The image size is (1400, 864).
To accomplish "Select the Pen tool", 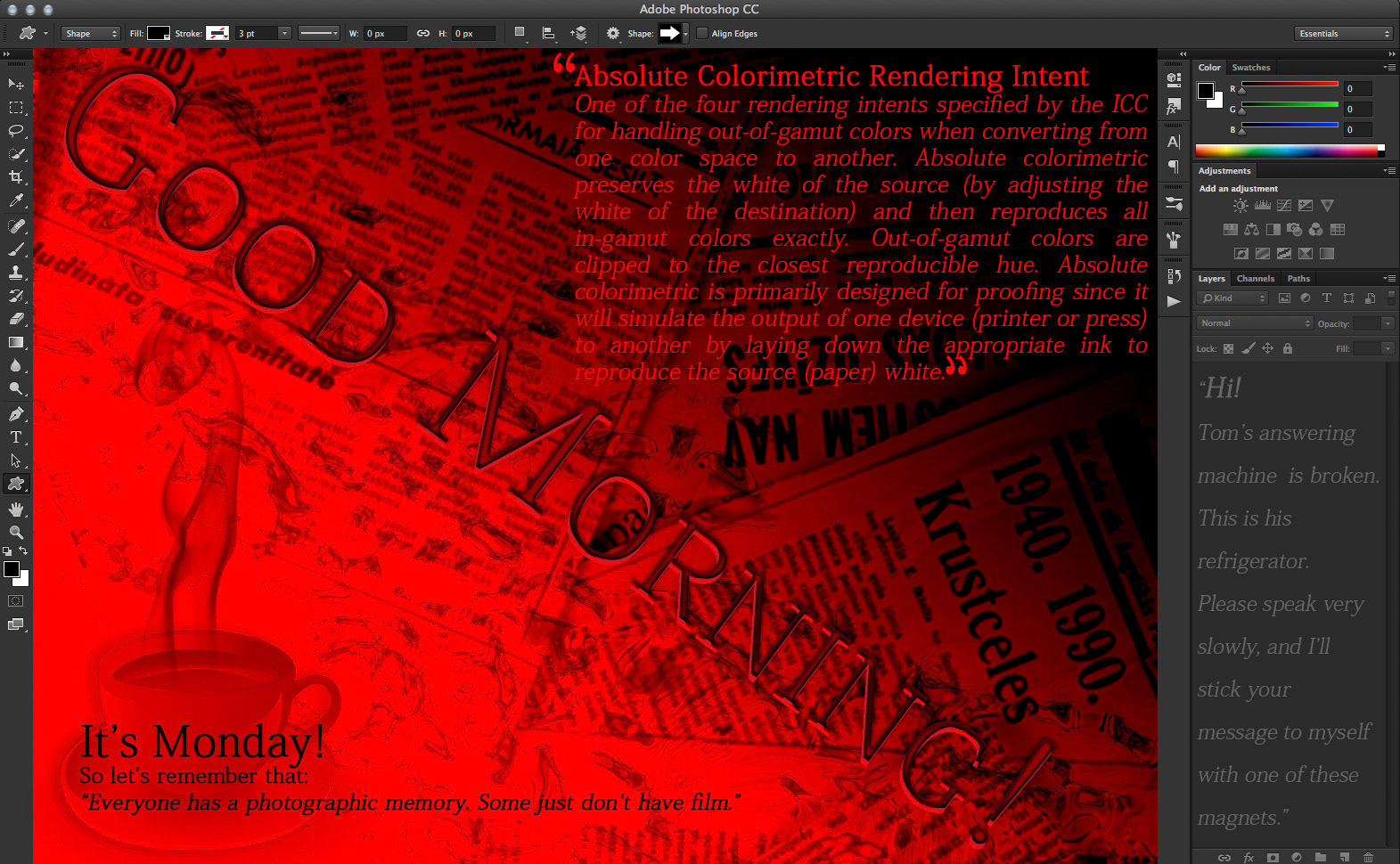I will (16, 414).
